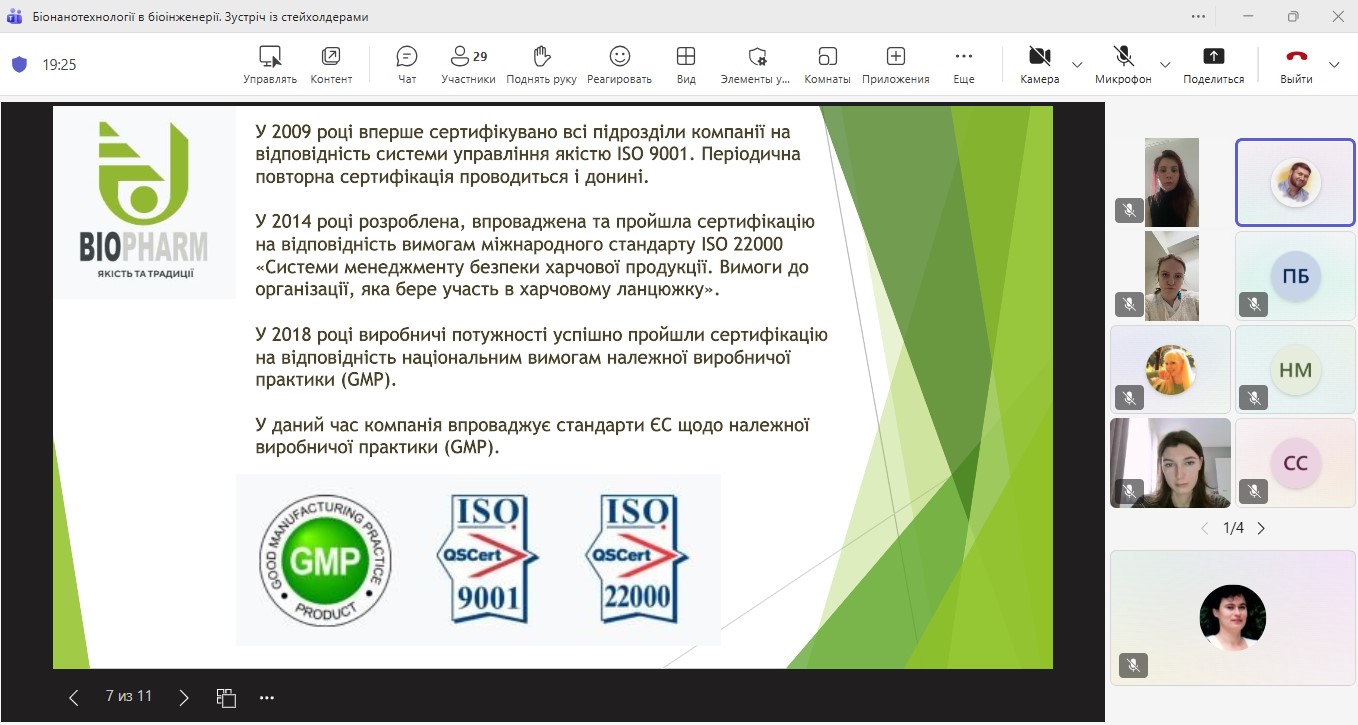
Task: Show the participants list (Участники)
Action: [467, 64]
